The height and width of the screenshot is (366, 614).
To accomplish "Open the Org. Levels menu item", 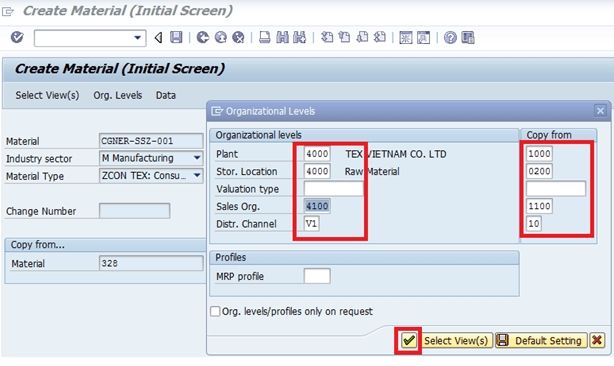I will tap(117, 95).
